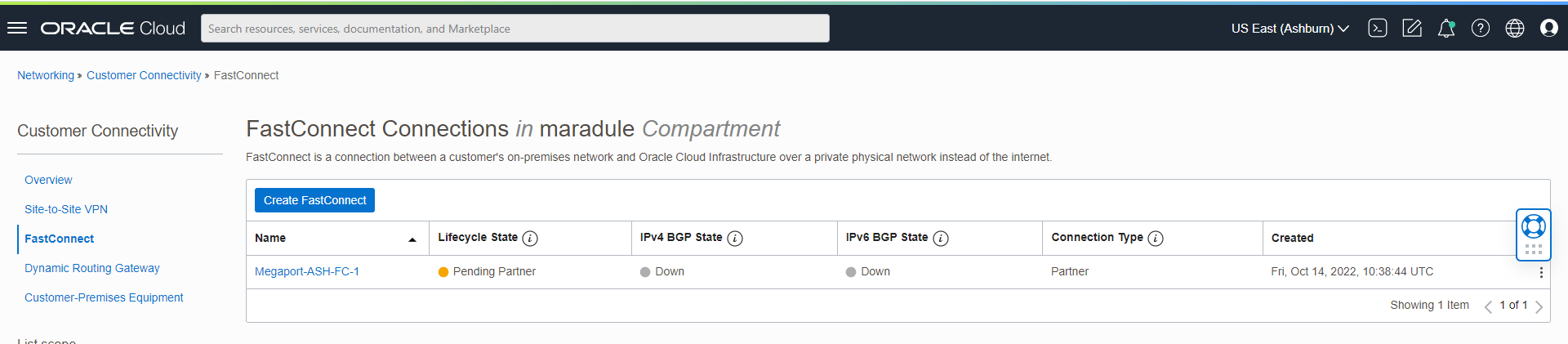Open the language globe icon
1568x344 pixels.
1514,29
